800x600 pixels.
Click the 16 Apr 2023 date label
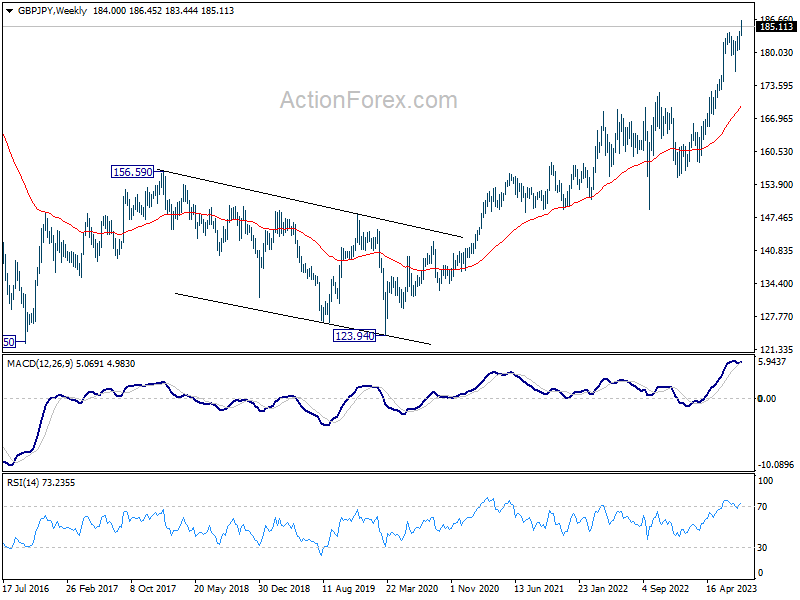coord(732,588)
